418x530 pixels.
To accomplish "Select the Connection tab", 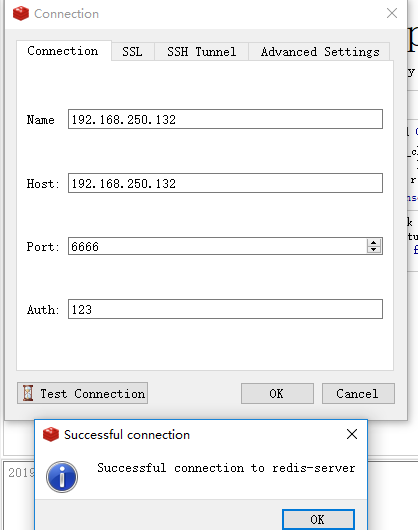I will tap(63, 51).
